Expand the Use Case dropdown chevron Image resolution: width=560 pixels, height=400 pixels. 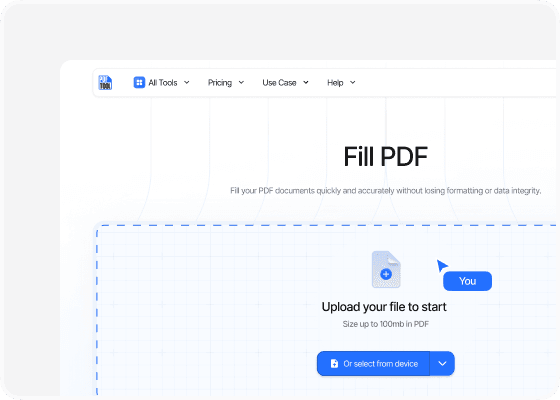click(x=306, y=82)
